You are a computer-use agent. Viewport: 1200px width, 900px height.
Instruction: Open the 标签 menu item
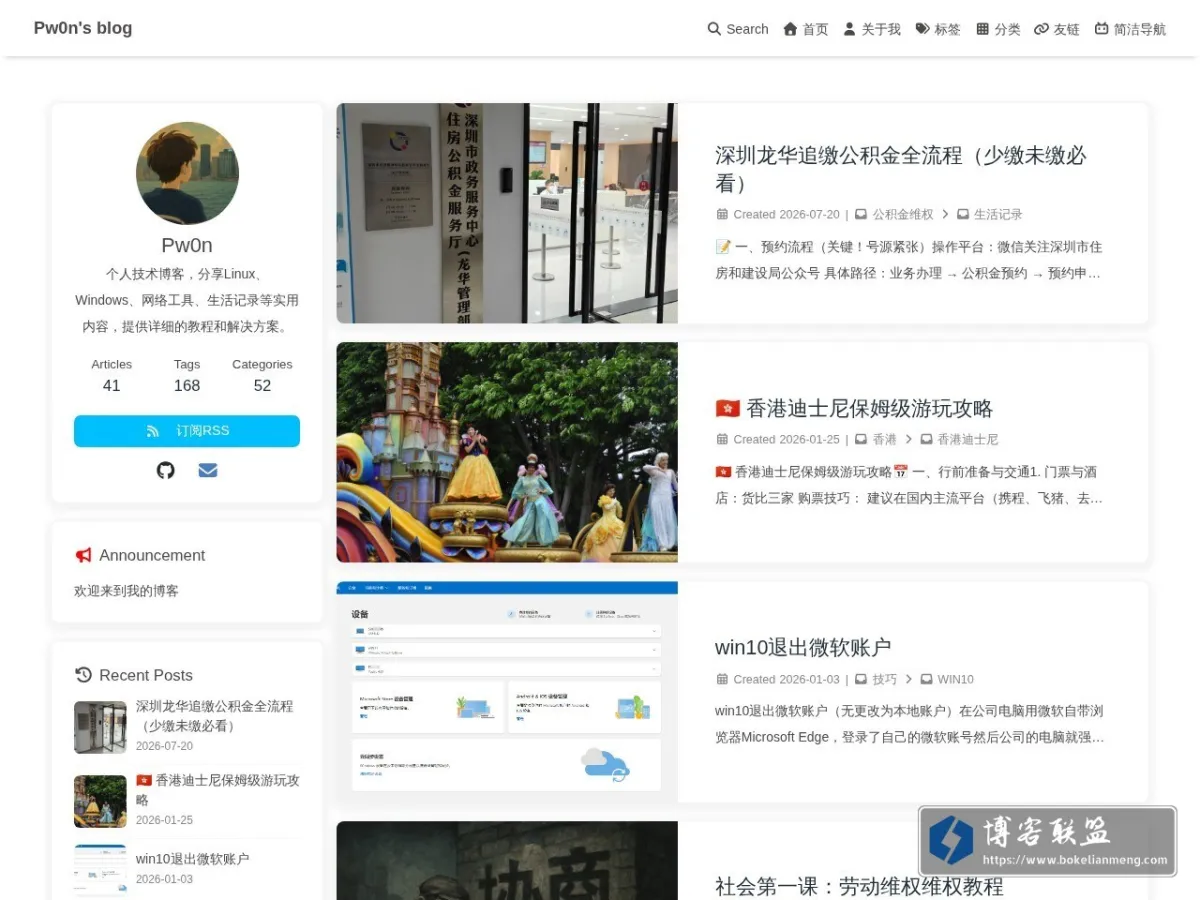click(938, 29)
